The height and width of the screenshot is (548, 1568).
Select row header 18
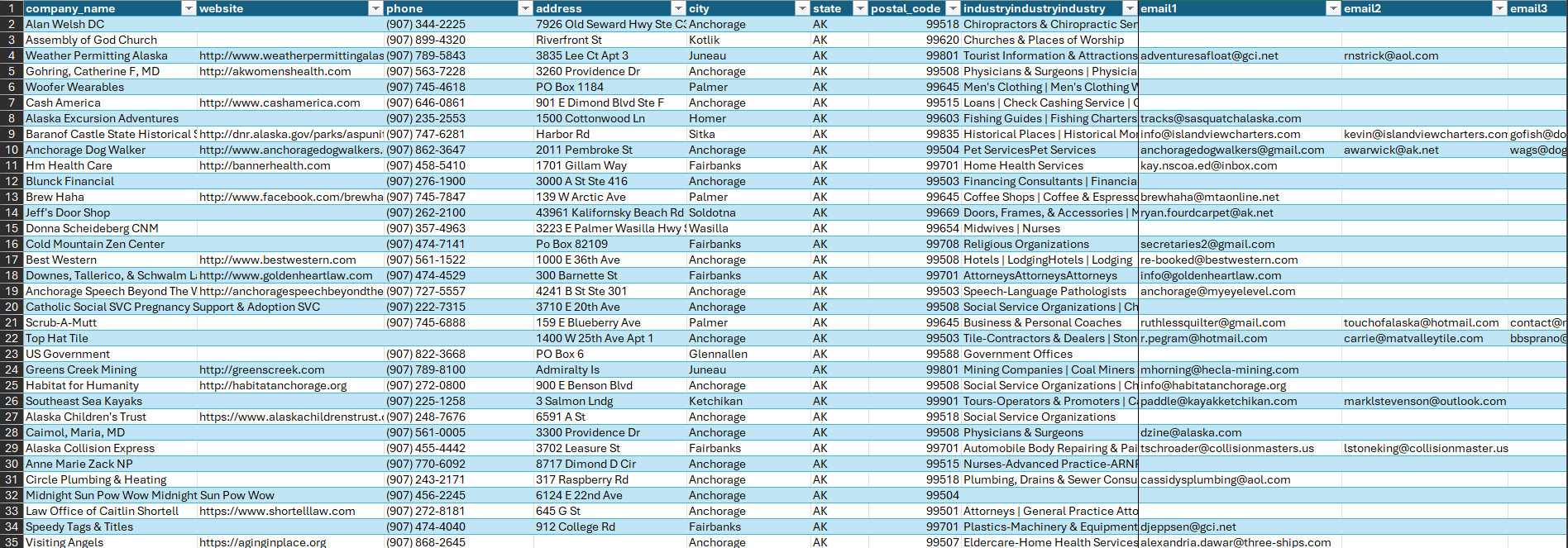[x=12, y=275]
